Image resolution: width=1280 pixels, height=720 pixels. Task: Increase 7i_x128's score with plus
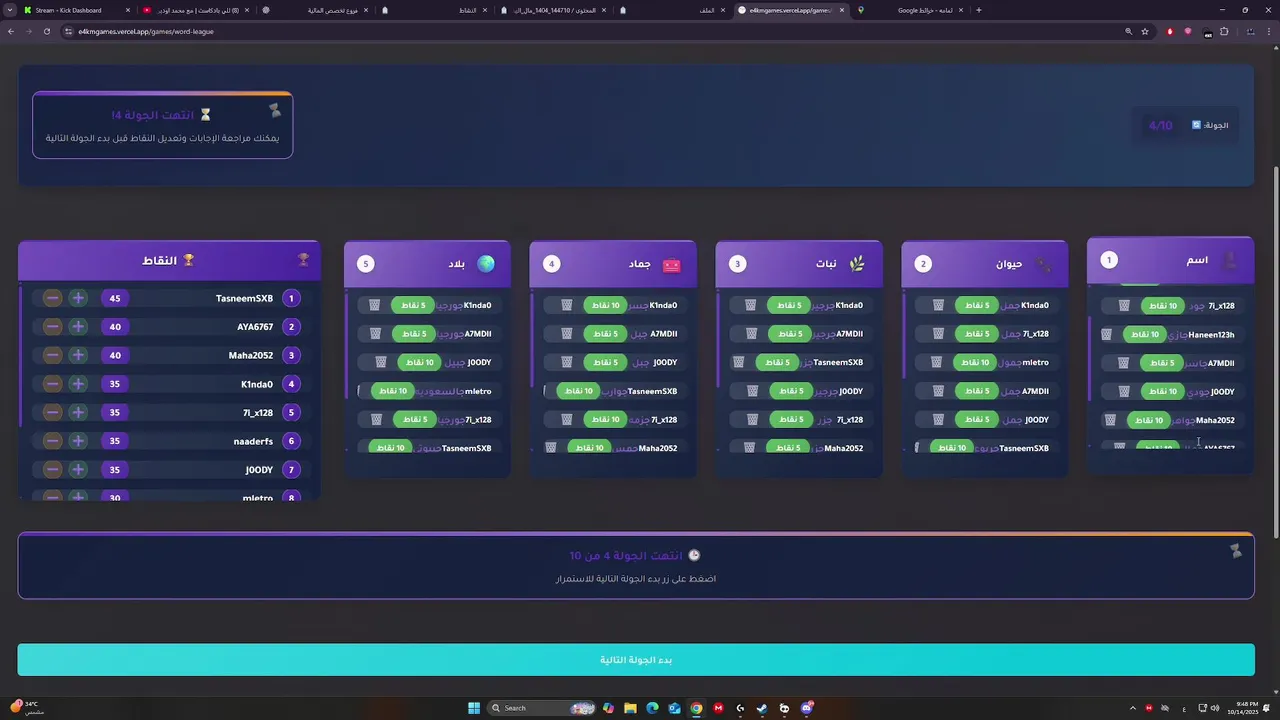(78, 412)
